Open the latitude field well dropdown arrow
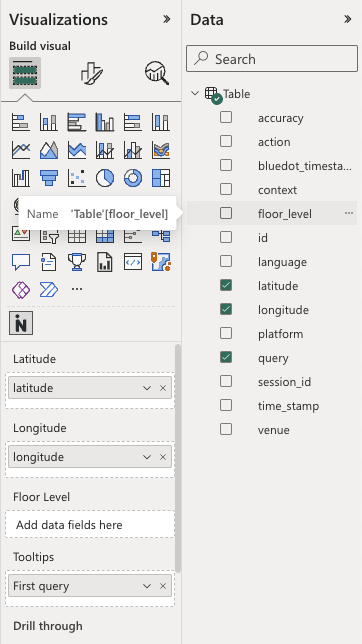The image size is (362, 644). click(x=147, y=388)
